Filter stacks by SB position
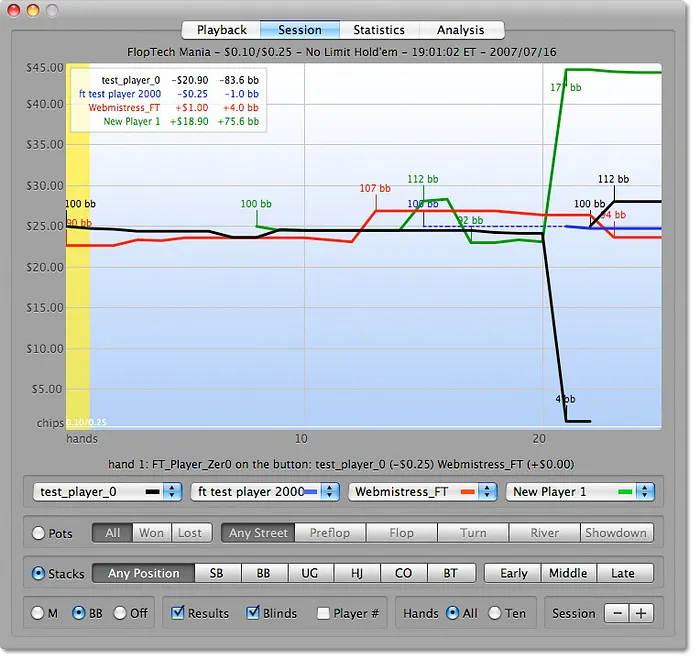This screenshot has width=700, height=662. point(217,573)
